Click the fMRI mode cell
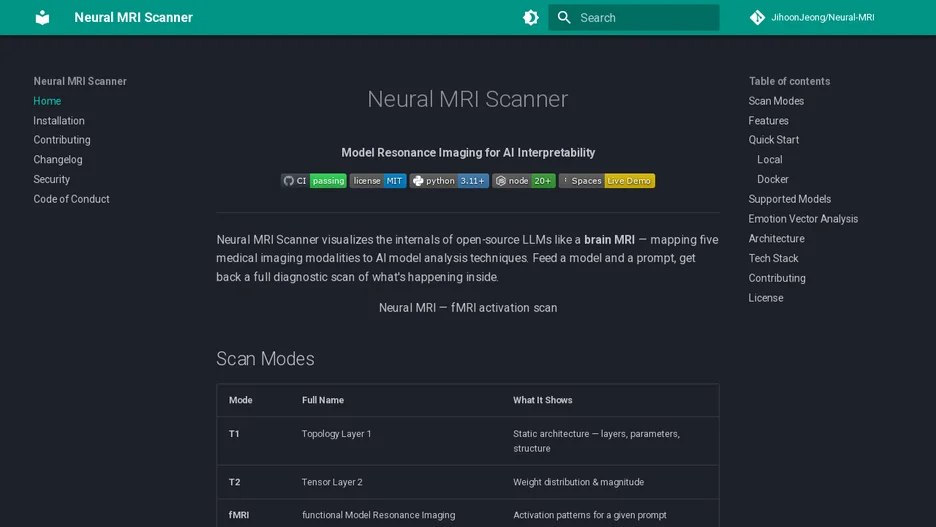Viewport: 936px width, 527px height. 239,514
